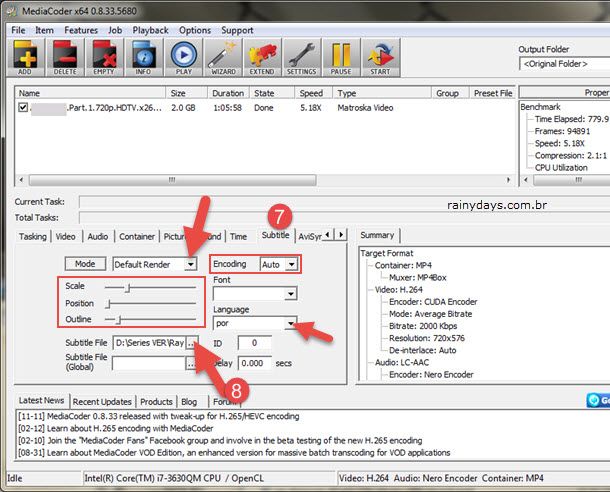Open the Features menu
Screen dimensions: 610x492
tap(81, 30)
